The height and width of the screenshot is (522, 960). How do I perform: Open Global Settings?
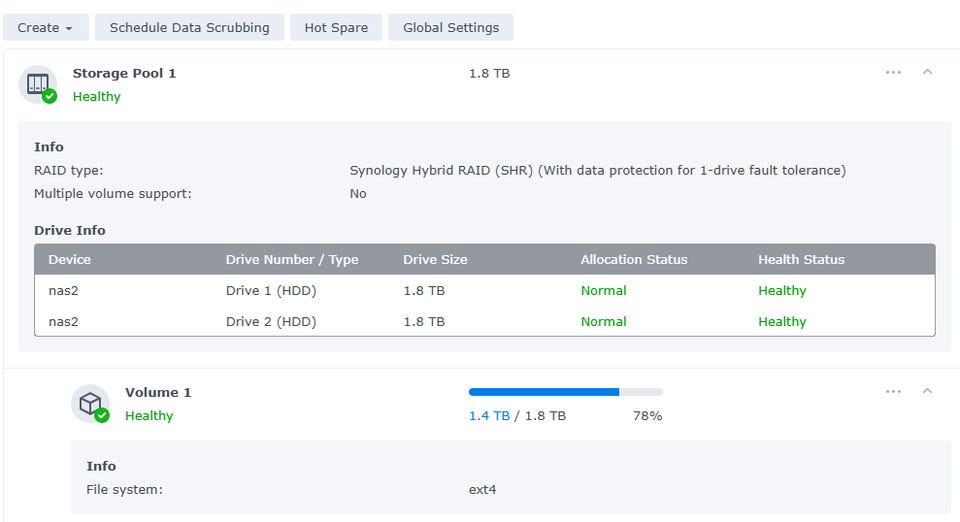point(451,28)
